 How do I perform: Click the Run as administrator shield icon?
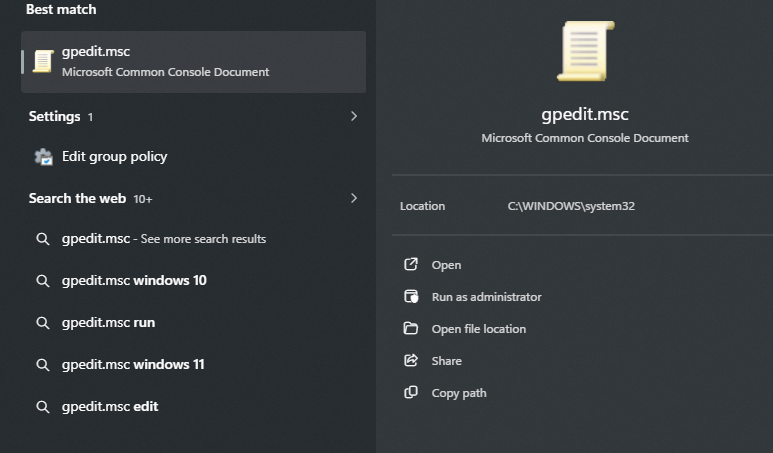[411, 296]
